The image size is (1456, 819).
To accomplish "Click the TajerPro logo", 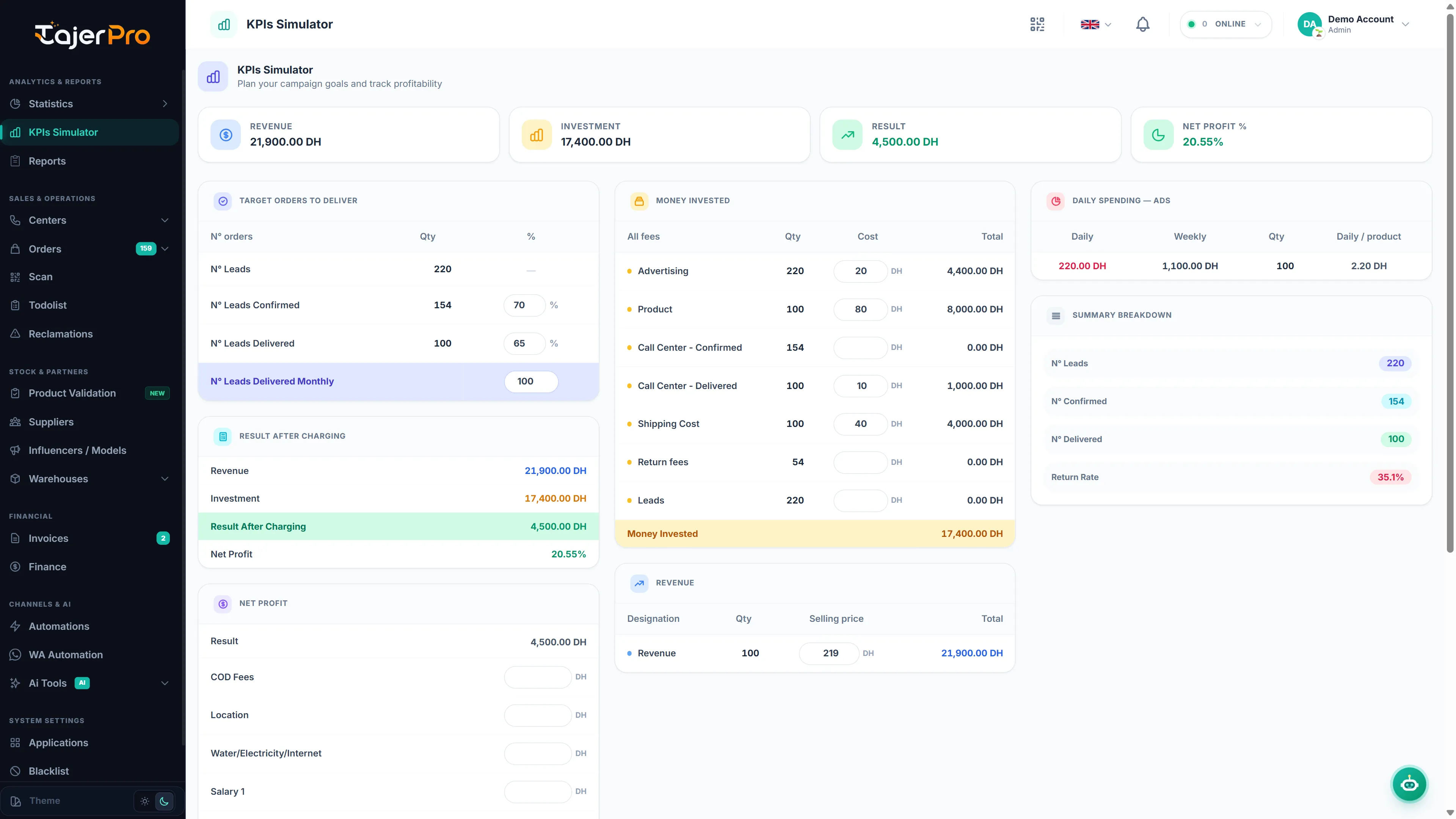I will coord(92,35).
